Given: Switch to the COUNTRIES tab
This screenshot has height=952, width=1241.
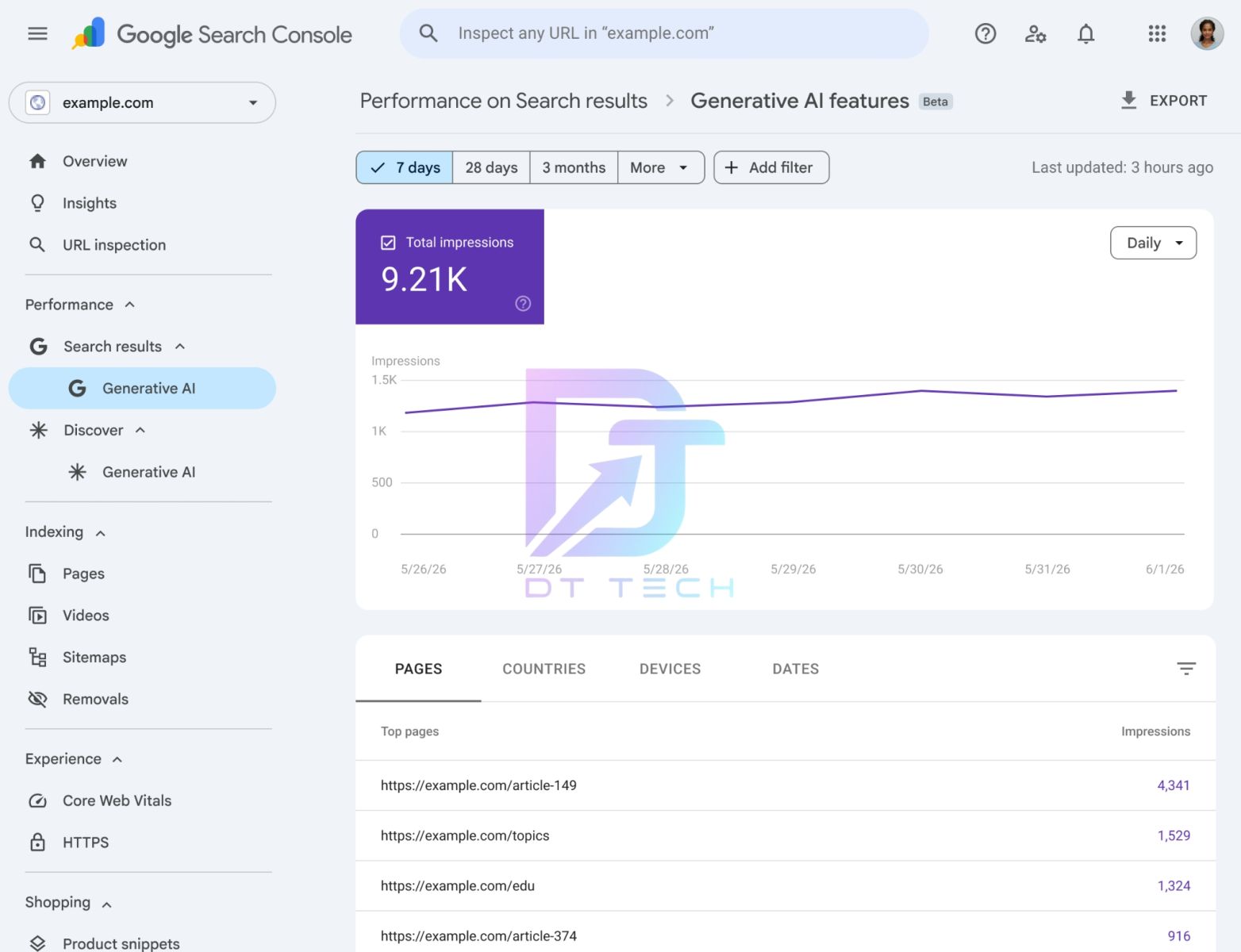Looking at the screenshot, I should pos(544,669).
